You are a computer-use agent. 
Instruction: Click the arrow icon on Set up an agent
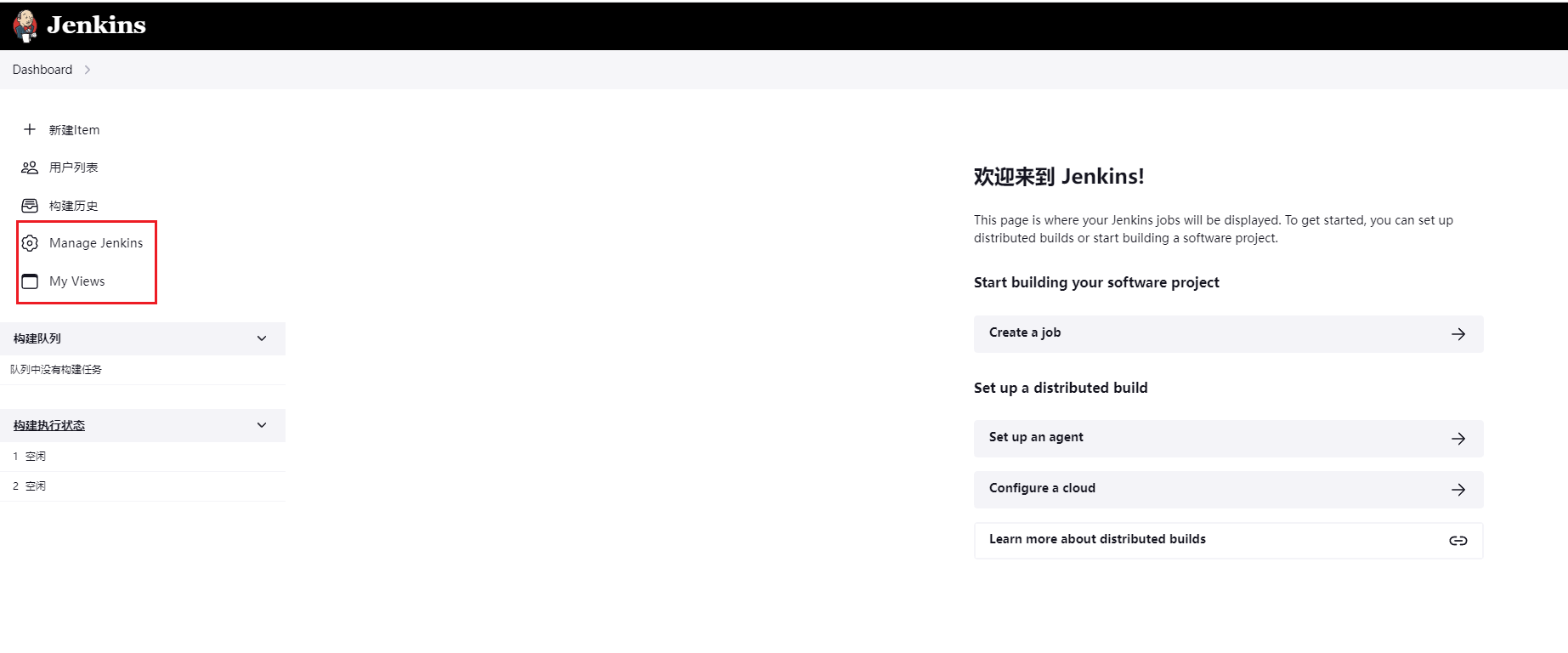click(x=1458, y=439)
